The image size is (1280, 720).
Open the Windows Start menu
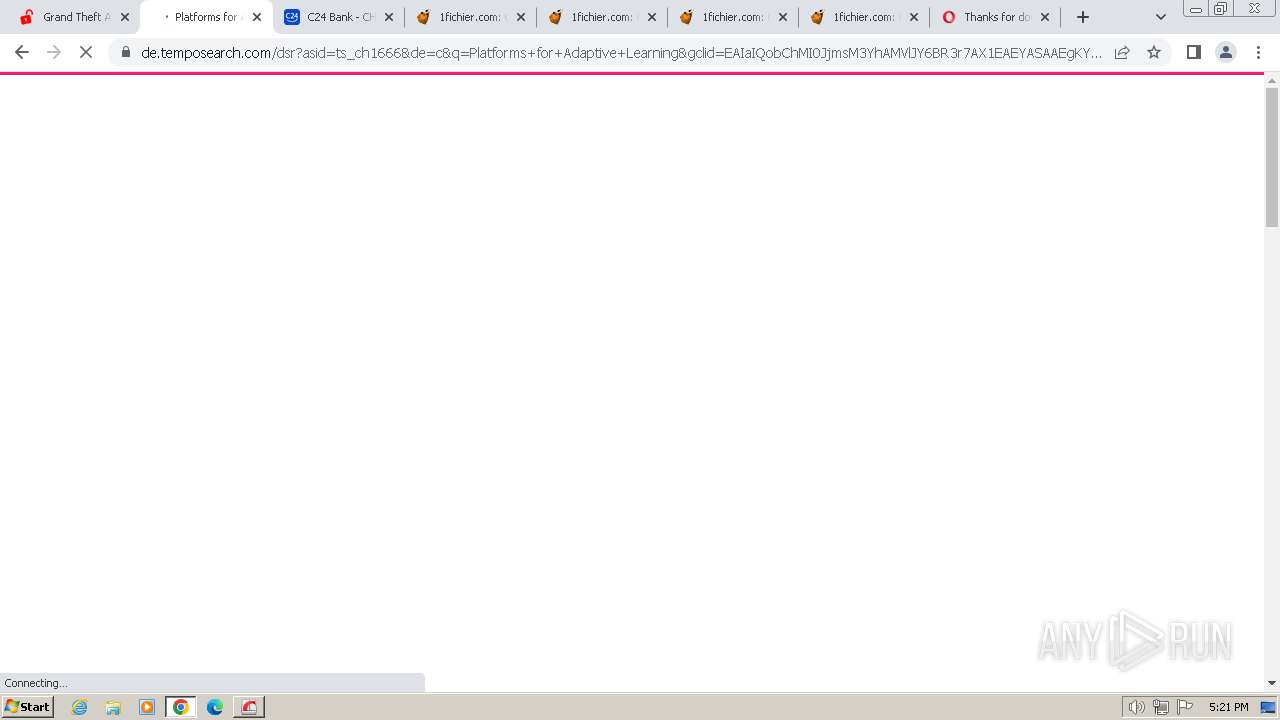pyautogui.click(x=27, y=707)
